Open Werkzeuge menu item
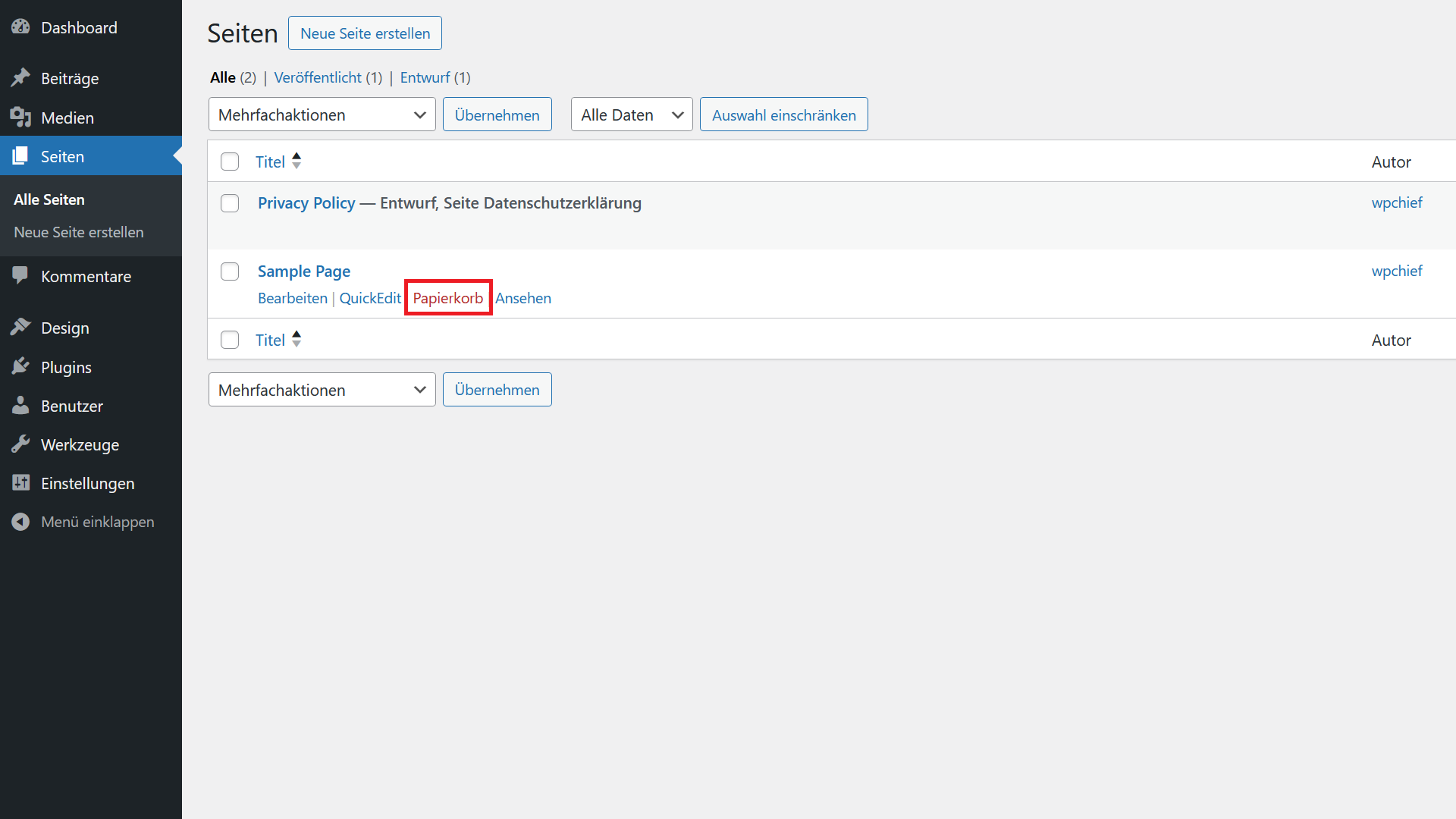The image size is (1456, 819). click(x=91, y=444)
